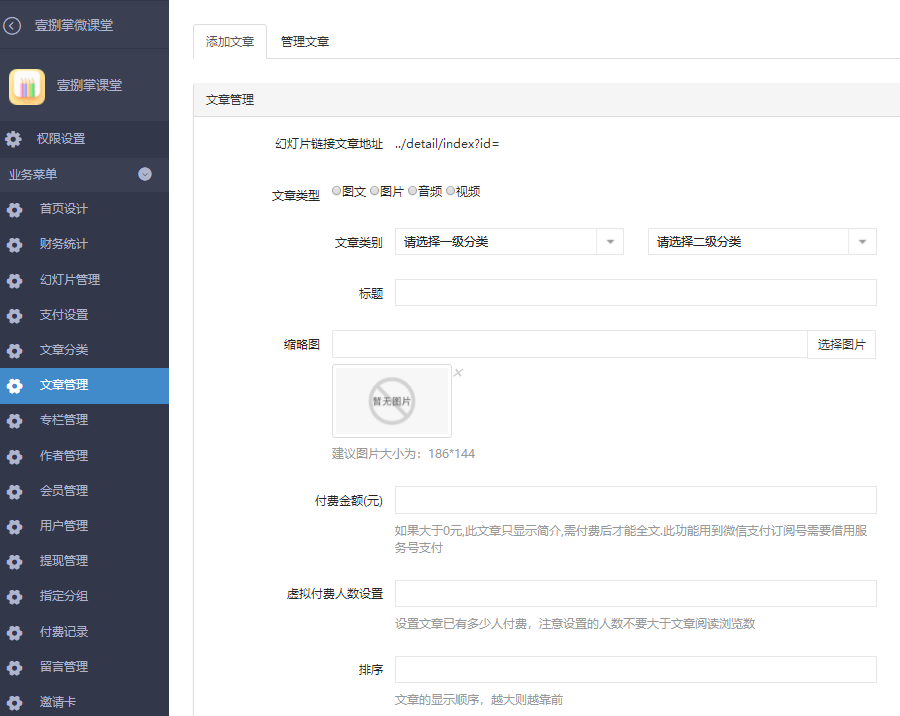The width and height of the screenshot is (900, 716).
Task: Click the ../detail/index?id= link address text
Action: pyautogui.click(x=447, y=144)
